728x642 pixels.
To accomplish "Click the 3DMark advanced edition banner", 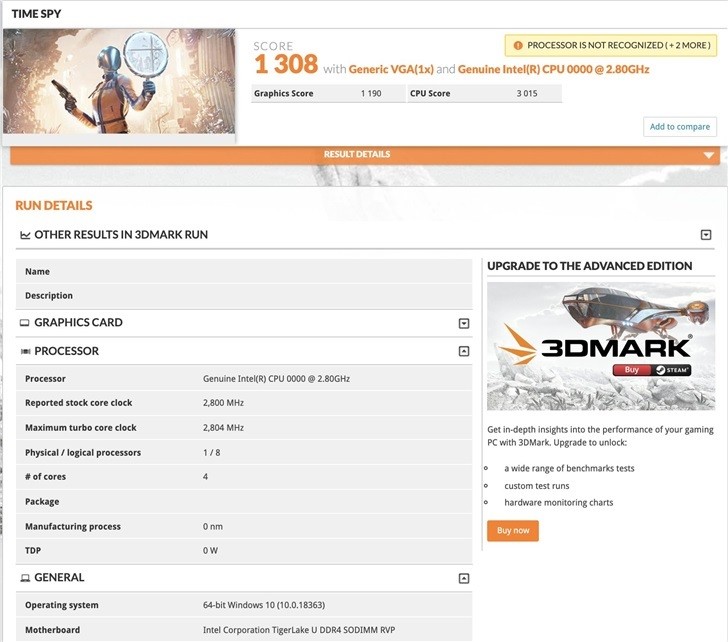I will (x=601, y=346).
